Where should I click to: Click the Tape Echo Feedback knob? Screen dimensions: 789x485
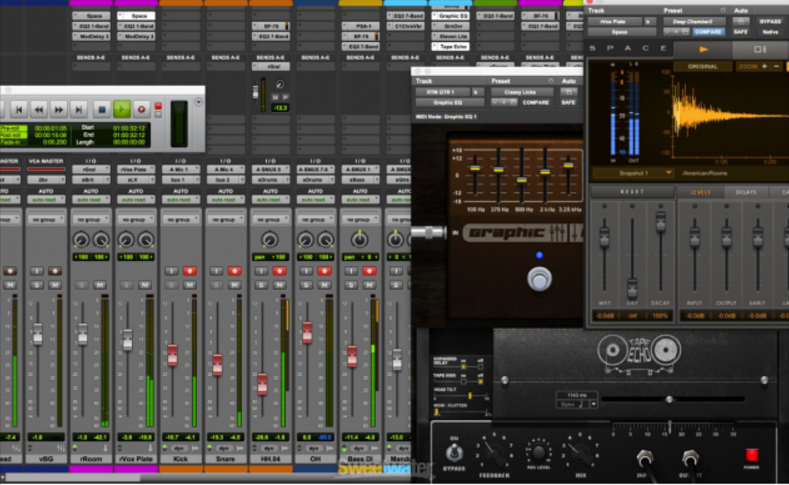495,452
